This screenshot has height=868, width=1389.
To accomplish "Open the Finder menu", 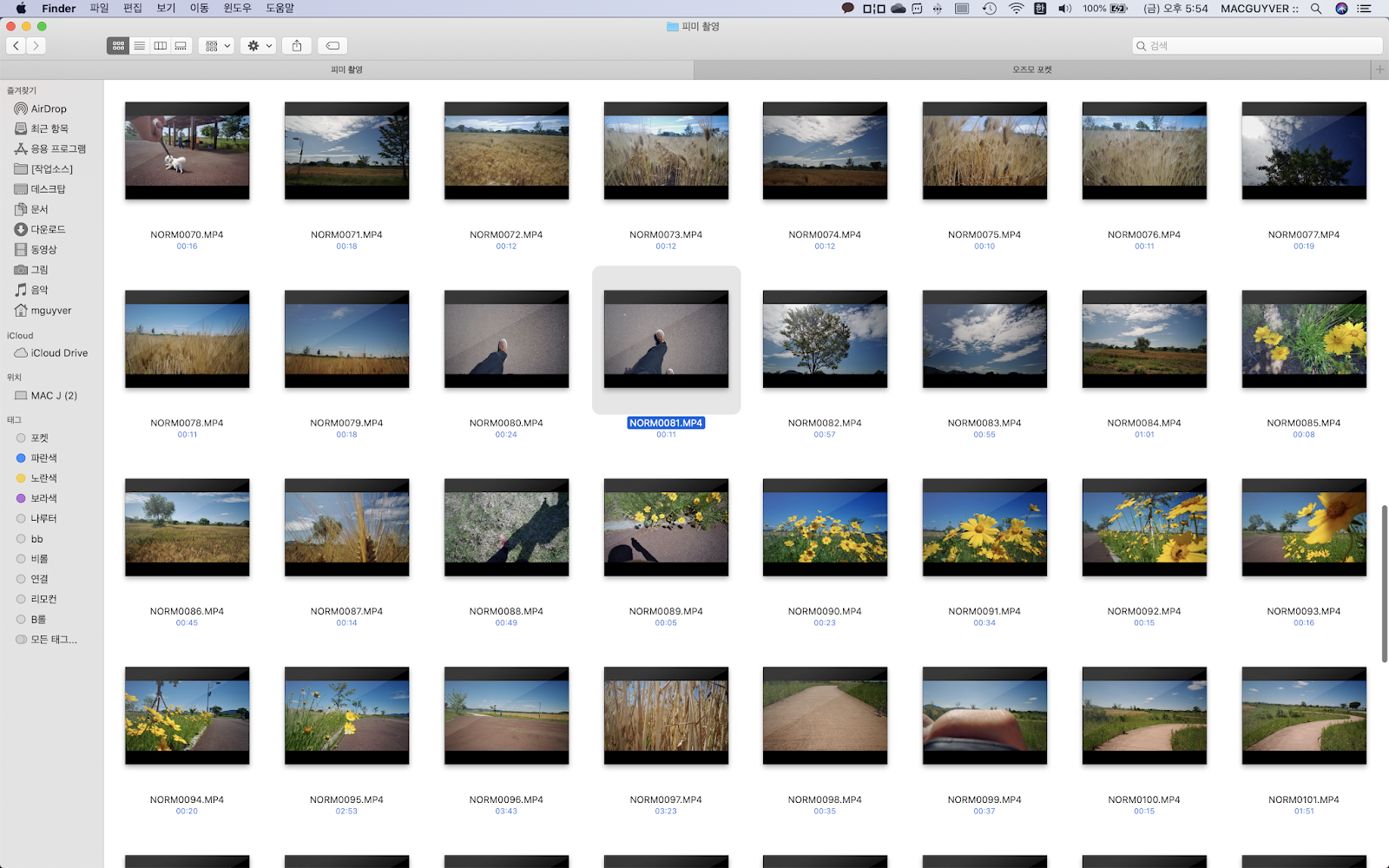I will tap(59, 9).
